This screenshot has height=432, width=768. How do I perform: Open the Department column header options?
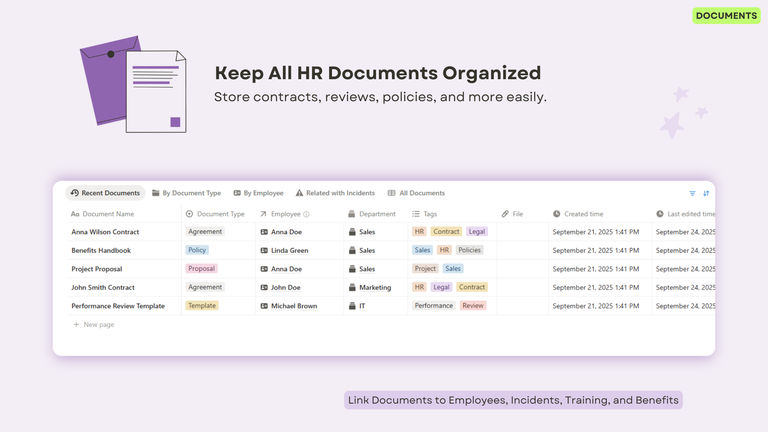377,214
